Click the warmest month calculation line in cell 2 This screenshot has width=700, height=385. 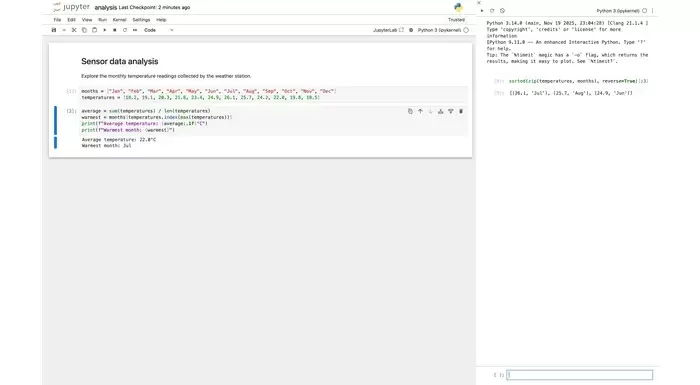(157, 117)
